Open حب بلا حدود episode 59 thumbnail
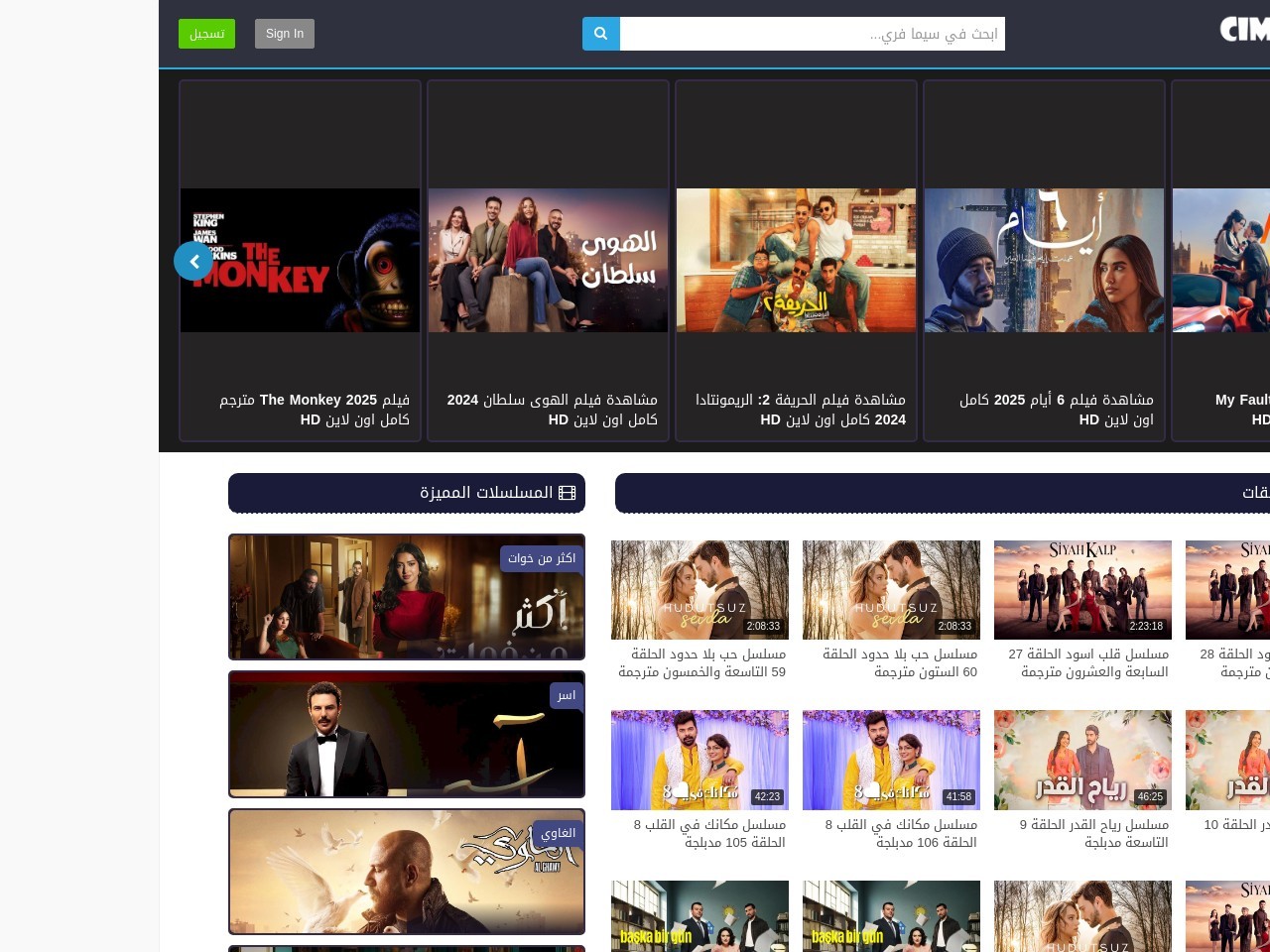The image size is (1270, 952). point(699,590)
